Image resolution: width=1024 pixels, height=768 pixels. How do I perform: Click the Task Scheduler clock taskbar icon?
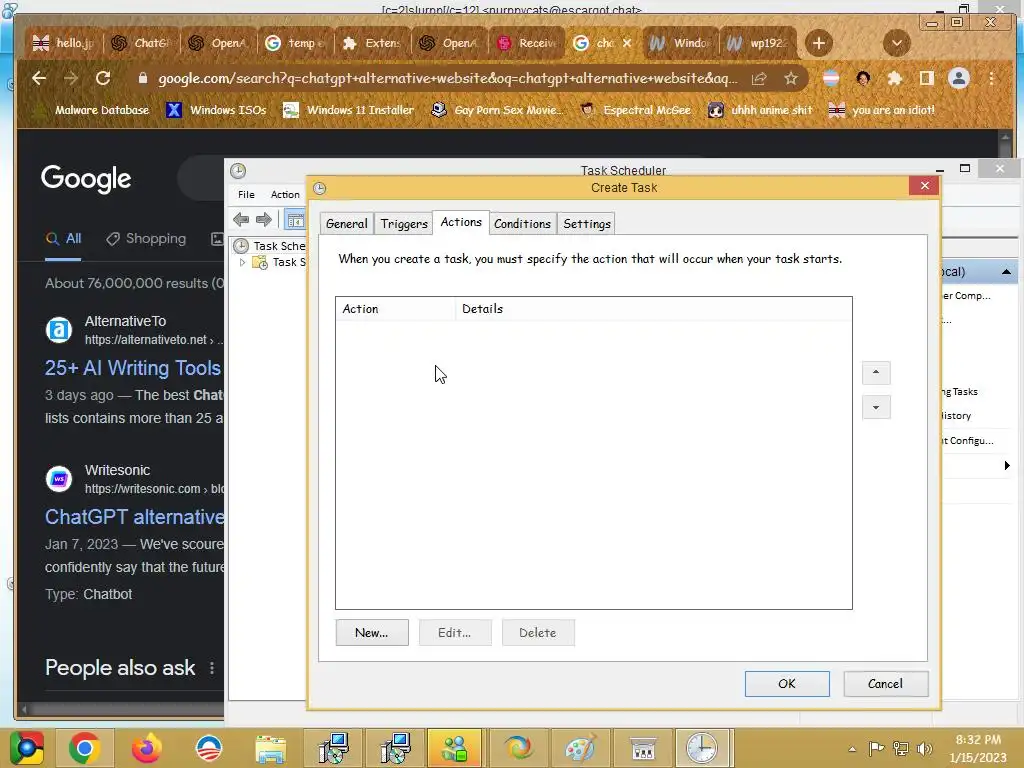click(702, 748)
